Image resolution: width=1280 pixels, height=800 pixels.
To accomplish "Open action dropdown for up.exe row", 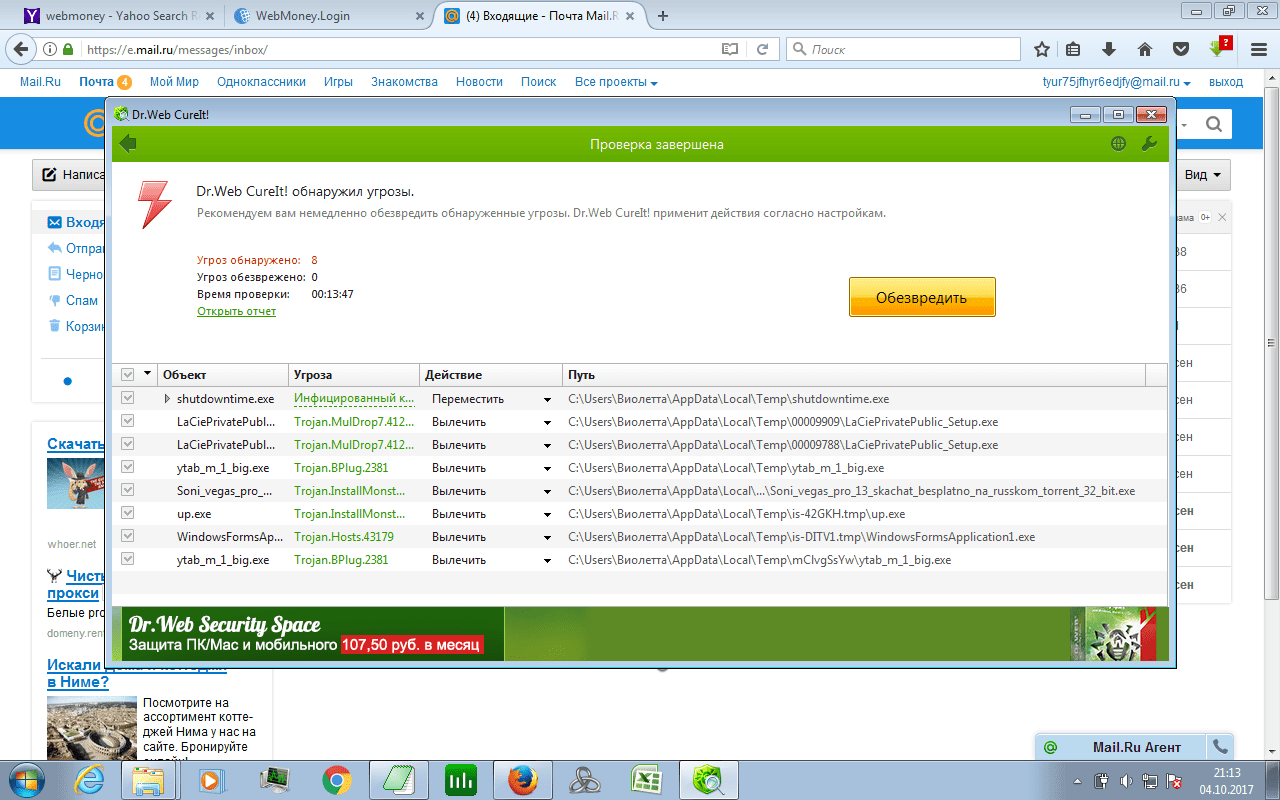I will tap(547, 514).
